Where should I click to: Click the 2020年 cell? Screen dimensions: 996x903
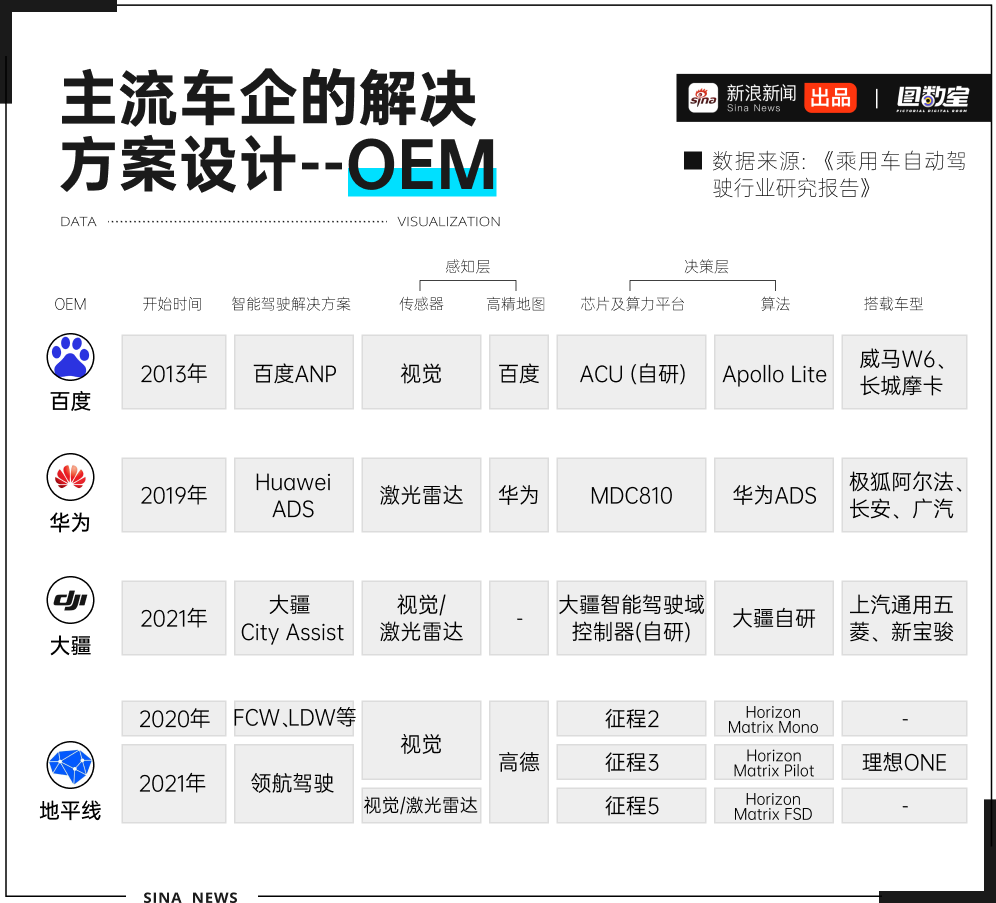[174, 719]
